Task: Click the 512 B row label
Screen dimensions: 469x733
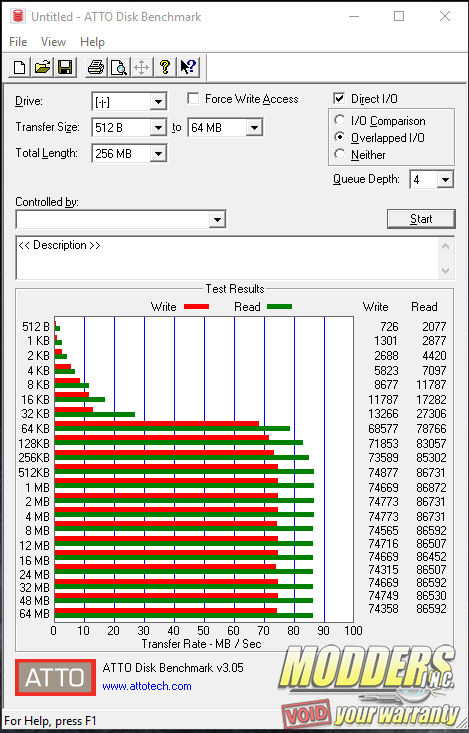Action: 36,327
